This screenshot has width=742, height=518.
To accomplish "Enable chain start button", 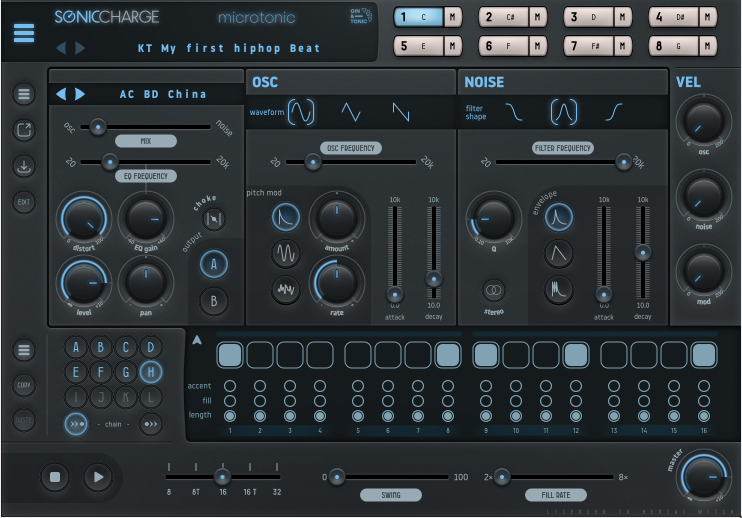I will click(76, 424).
